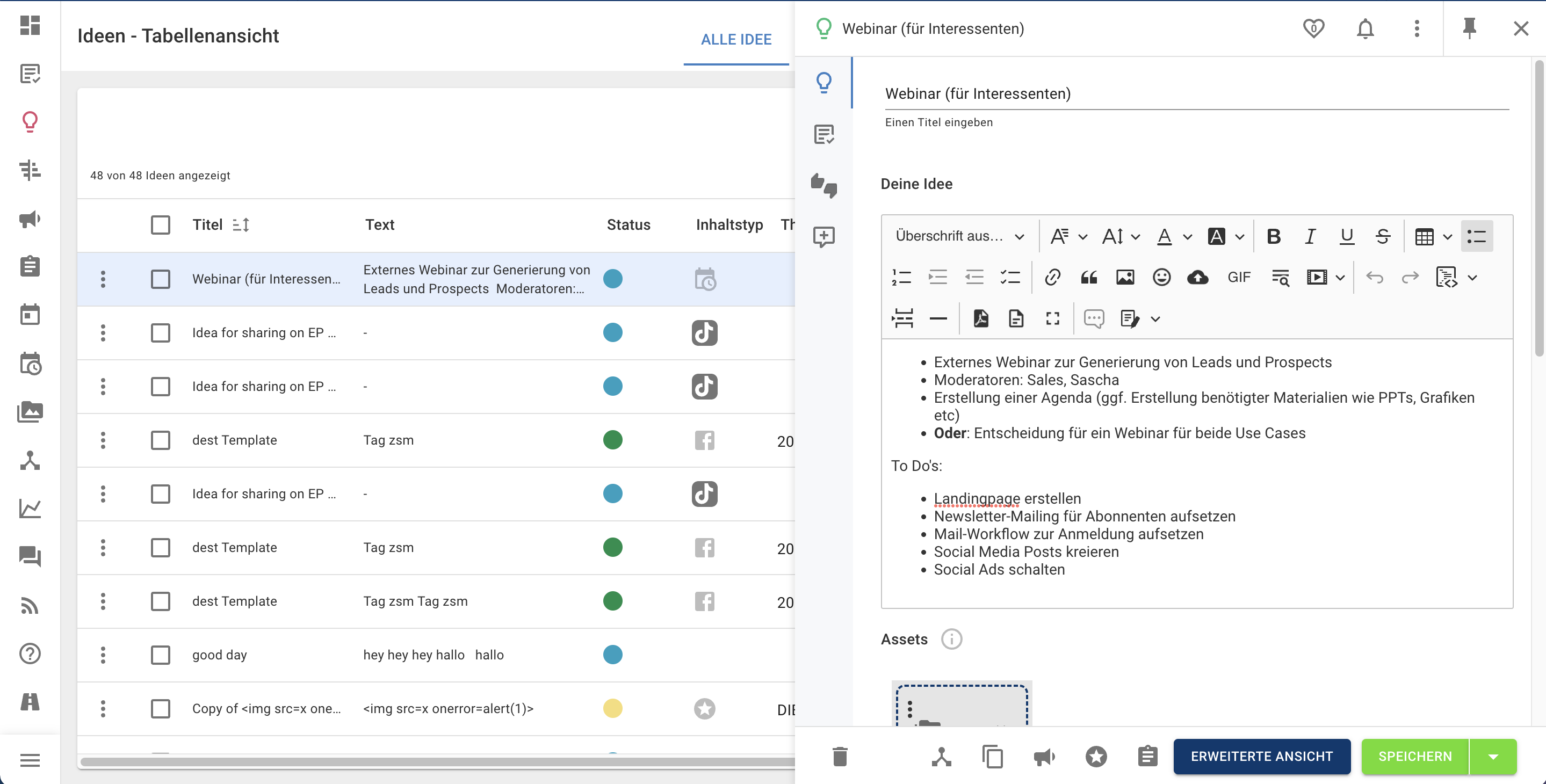Open notifications bell for this idea
This screenshot has height=784, width=1546.
(1366, 28)
